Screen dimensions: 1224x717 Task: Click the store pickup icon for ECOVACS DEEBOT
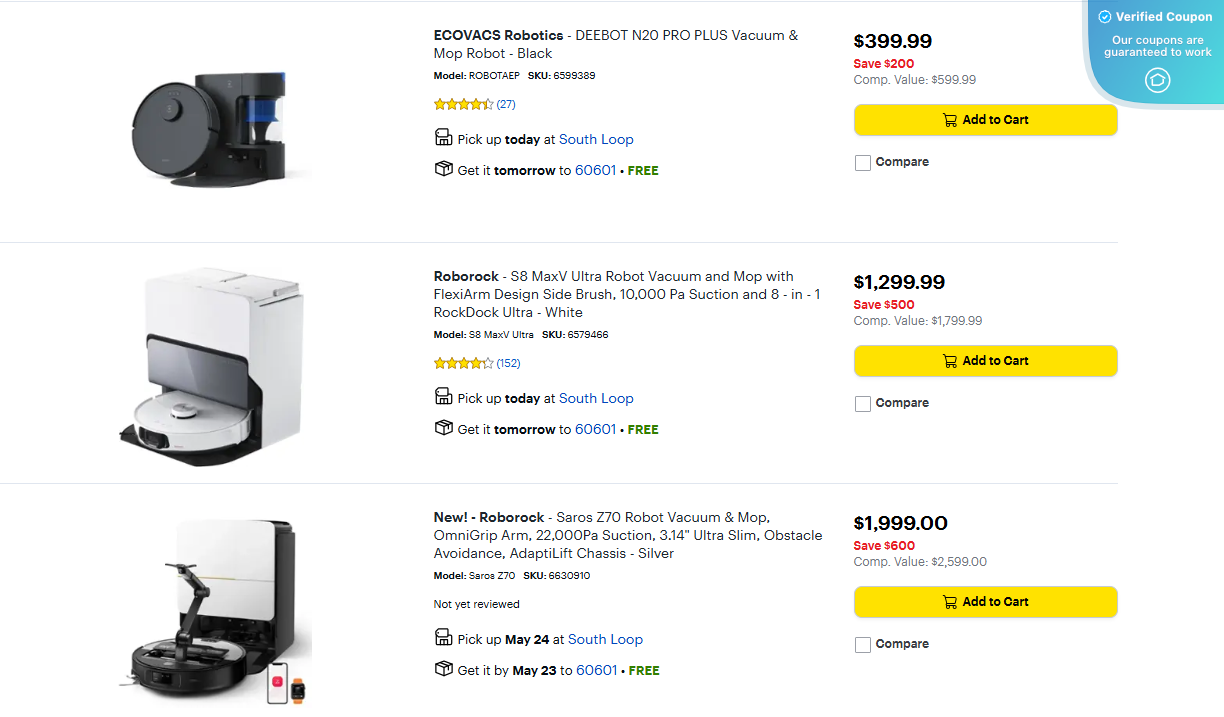click(x=443, y=137)
